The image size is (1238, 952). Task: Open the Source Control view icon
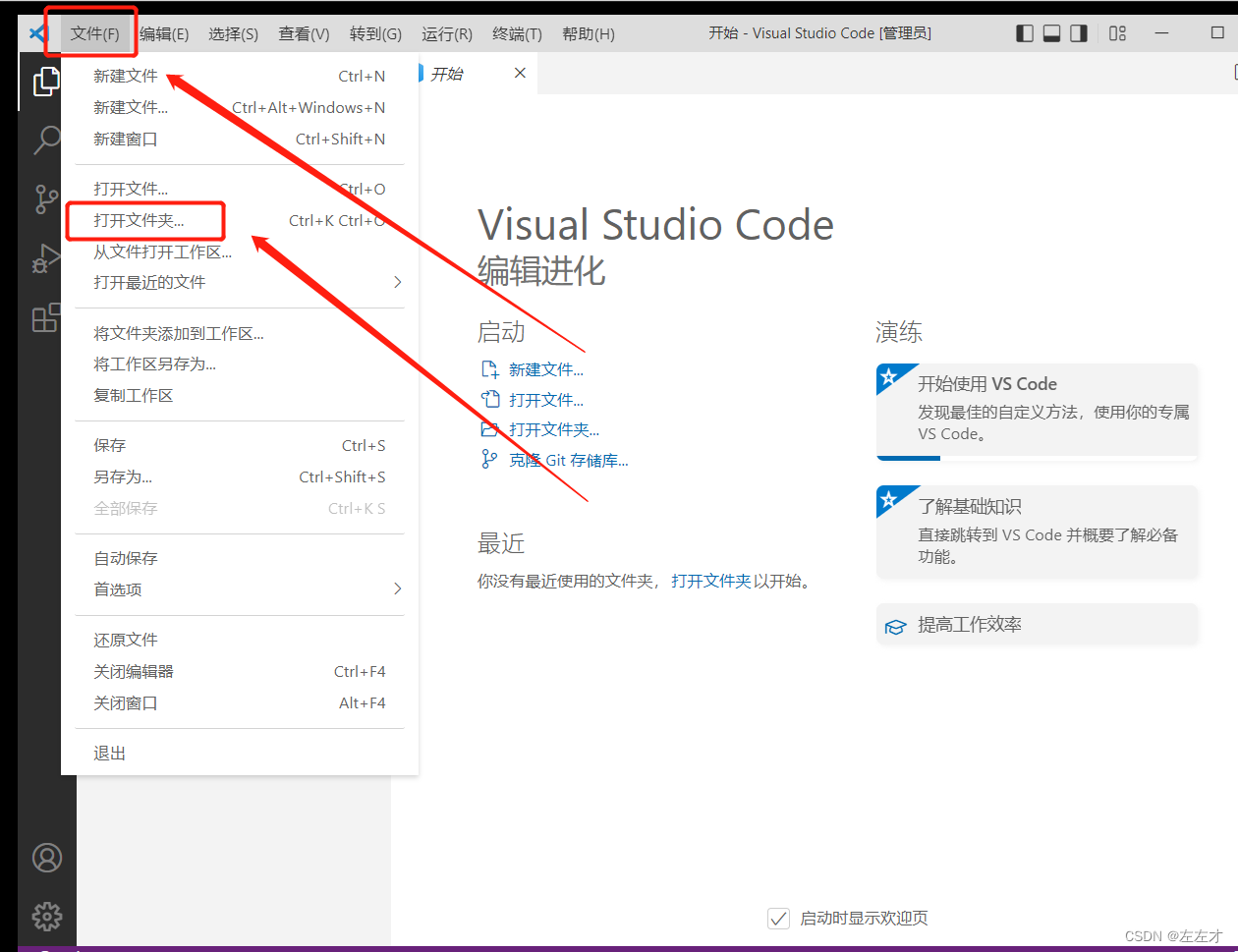(46, 199)
